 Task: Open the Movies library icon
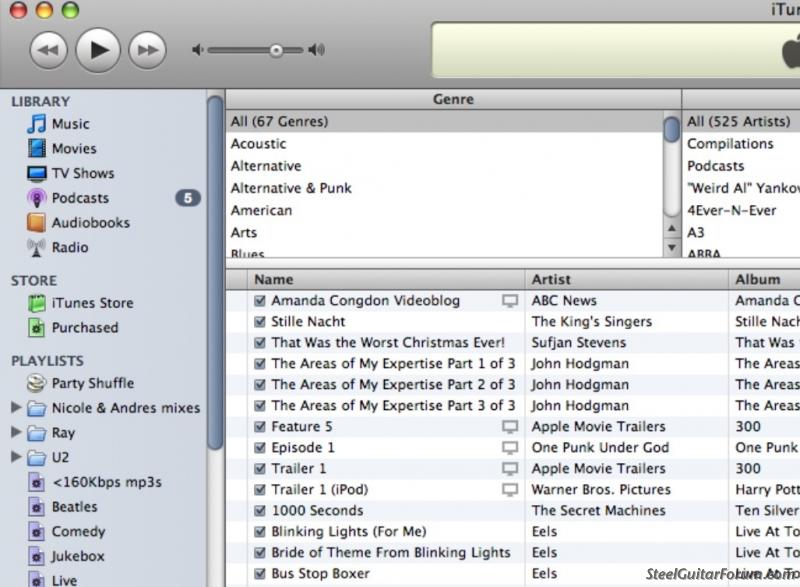(x=36, y=148)
